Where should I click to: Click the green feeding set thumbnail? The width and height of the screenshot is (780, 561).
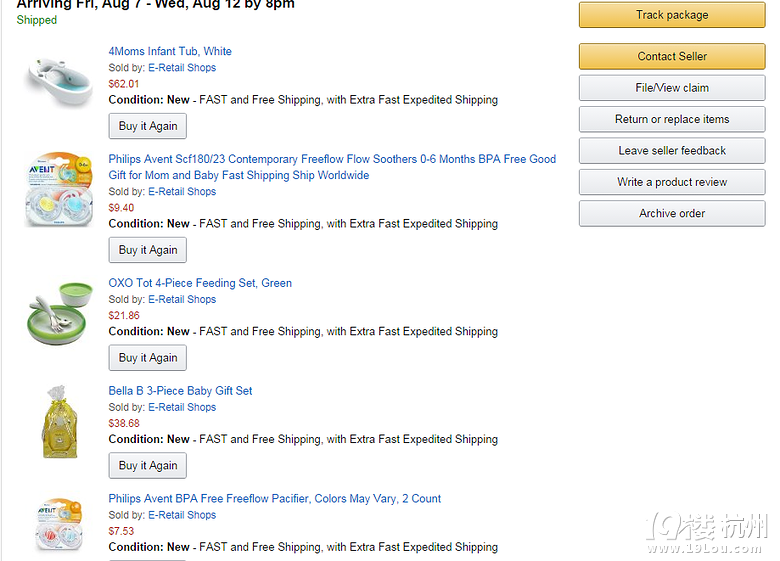tap(60, 312)
